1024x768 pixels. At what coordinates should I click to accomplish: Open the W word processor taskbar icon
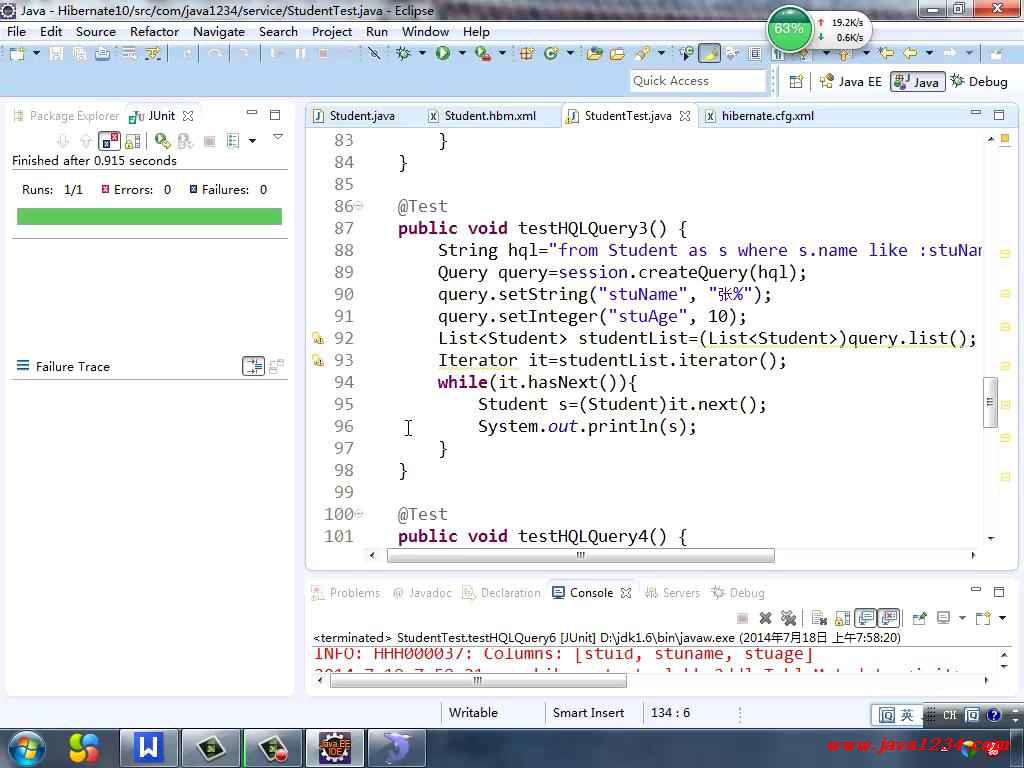click(x=148, y=747)
